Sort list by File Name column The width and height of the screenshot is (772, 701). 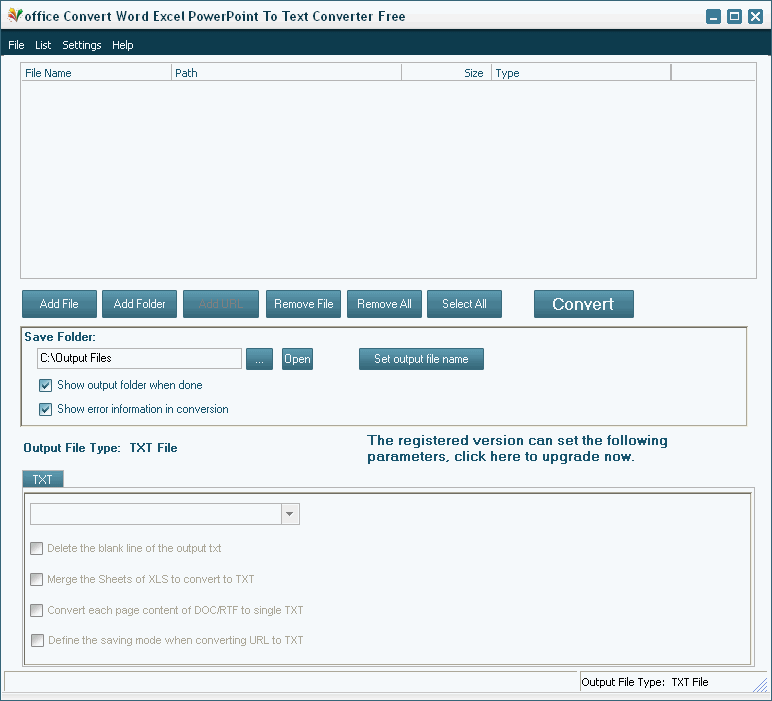(96, 73)
